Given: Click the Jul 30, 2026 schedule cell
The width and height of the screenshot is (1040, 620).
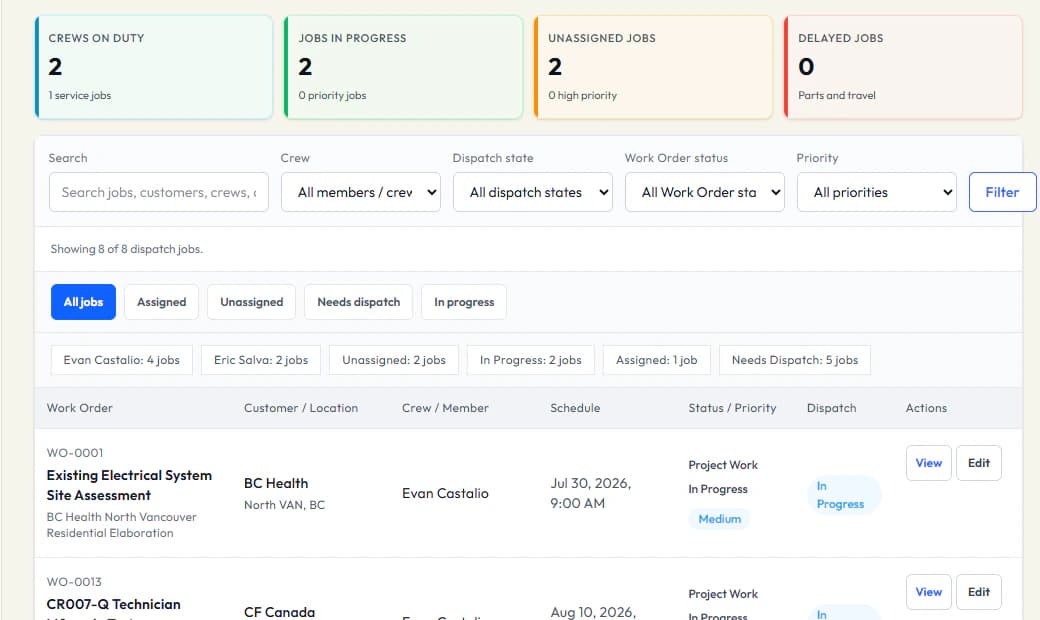Looking at the screenshot, I should pos(590,493).
